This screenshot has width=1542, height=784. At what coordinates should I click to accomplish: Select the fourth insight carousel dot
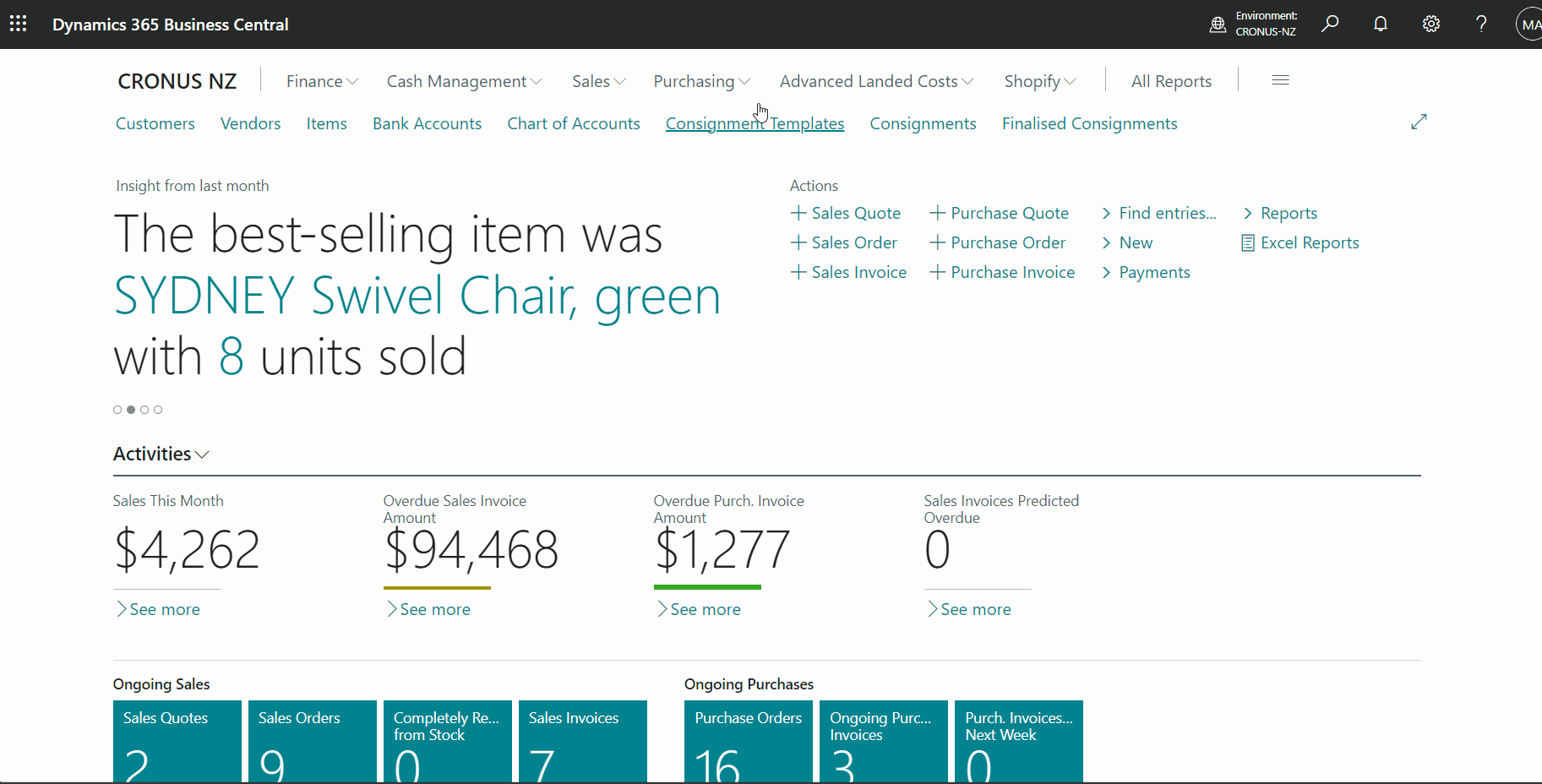click(x=158, y=410)
